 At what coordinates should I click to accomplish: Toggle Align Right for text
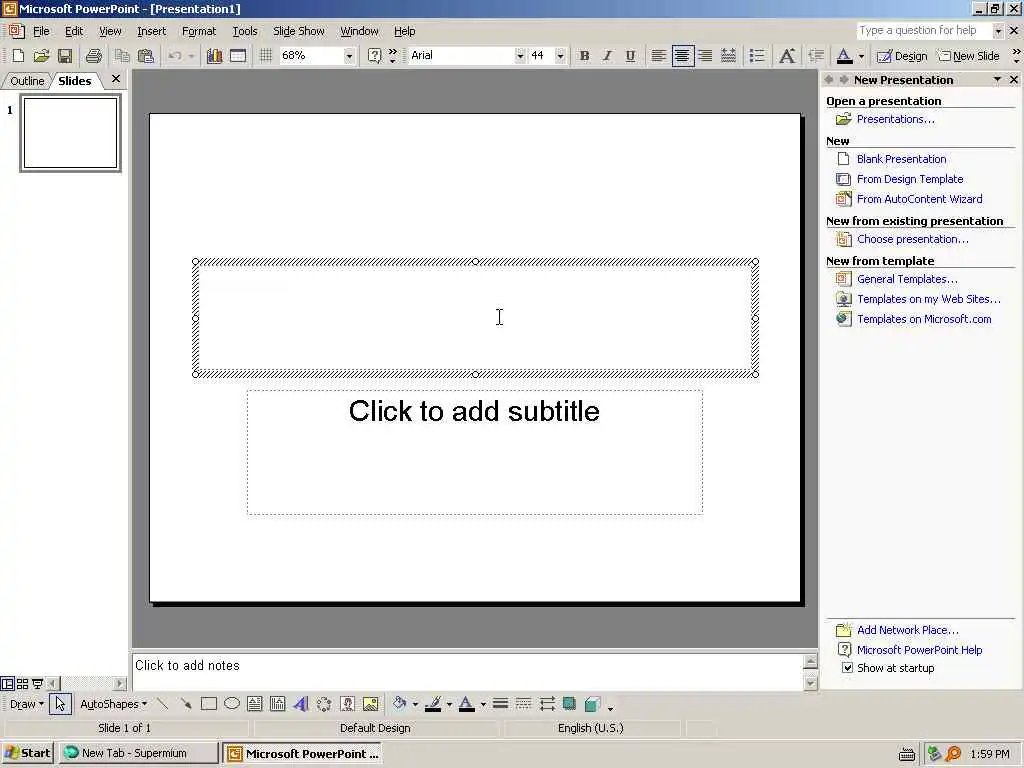(705, 56)
